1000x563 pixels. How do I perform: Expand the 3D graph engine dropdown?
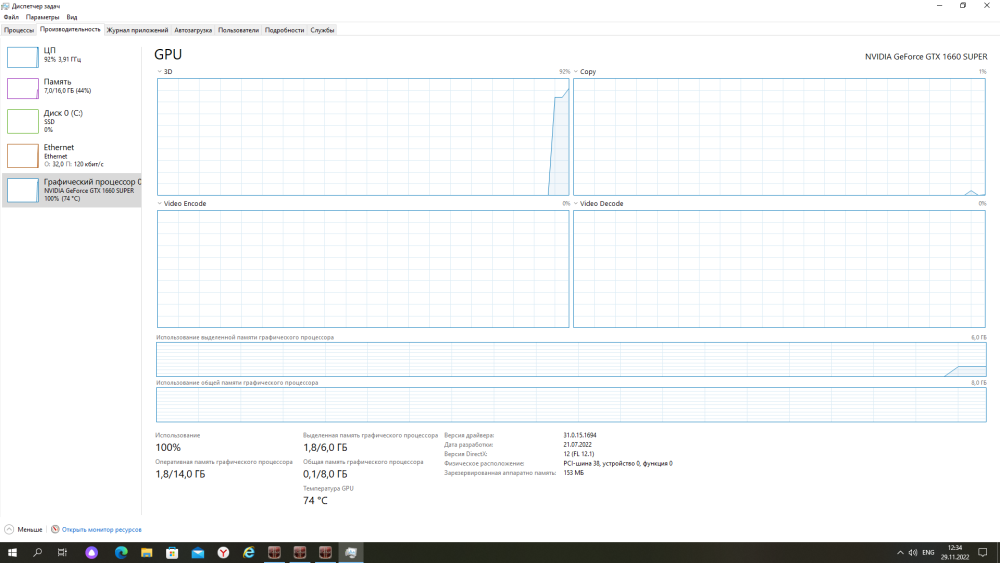click(x=160, y=72)
